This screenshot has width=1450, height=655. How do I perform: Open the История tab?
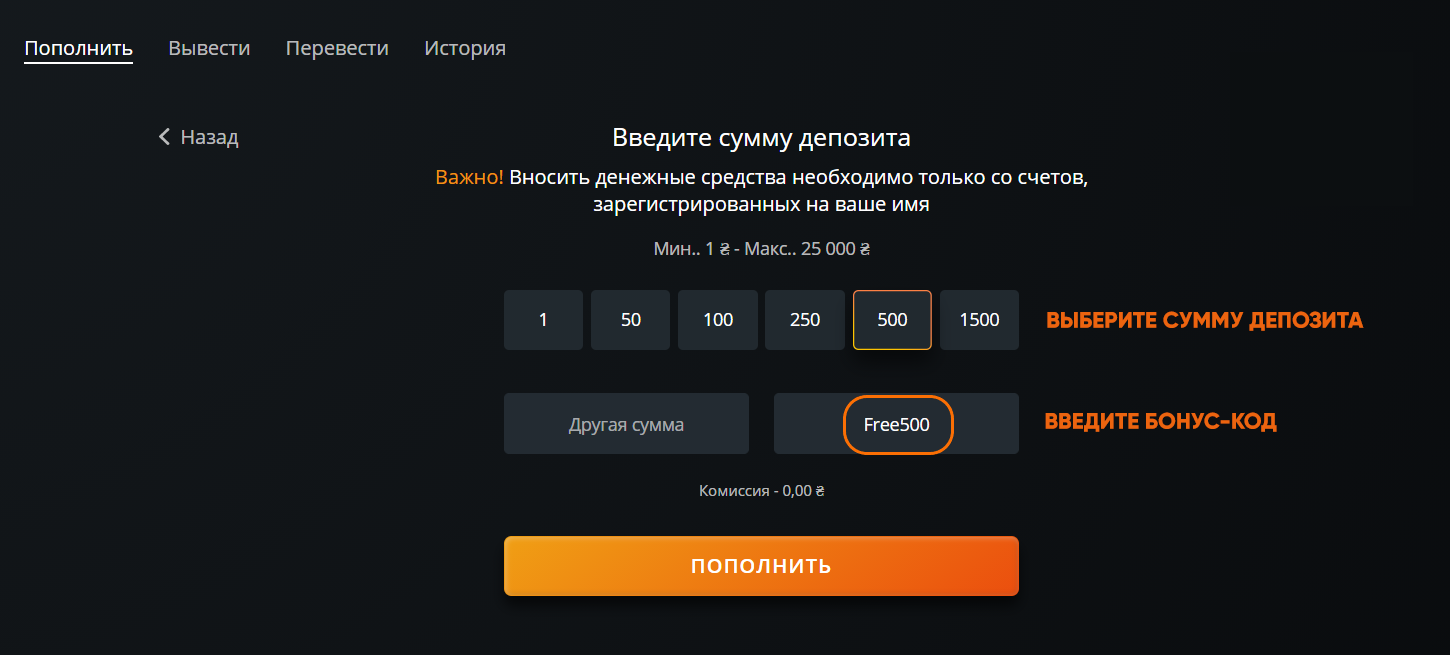(x=465, y=48)
